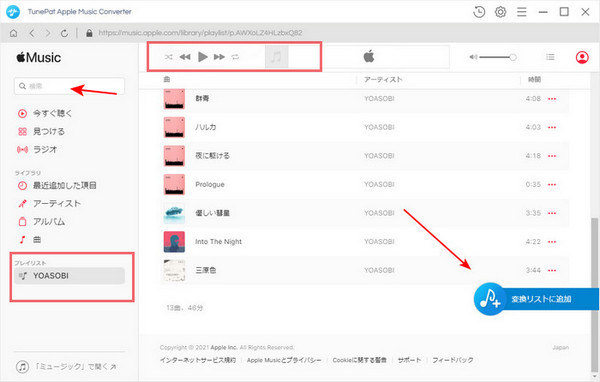Open more options for 三原色

coord(552,270)
